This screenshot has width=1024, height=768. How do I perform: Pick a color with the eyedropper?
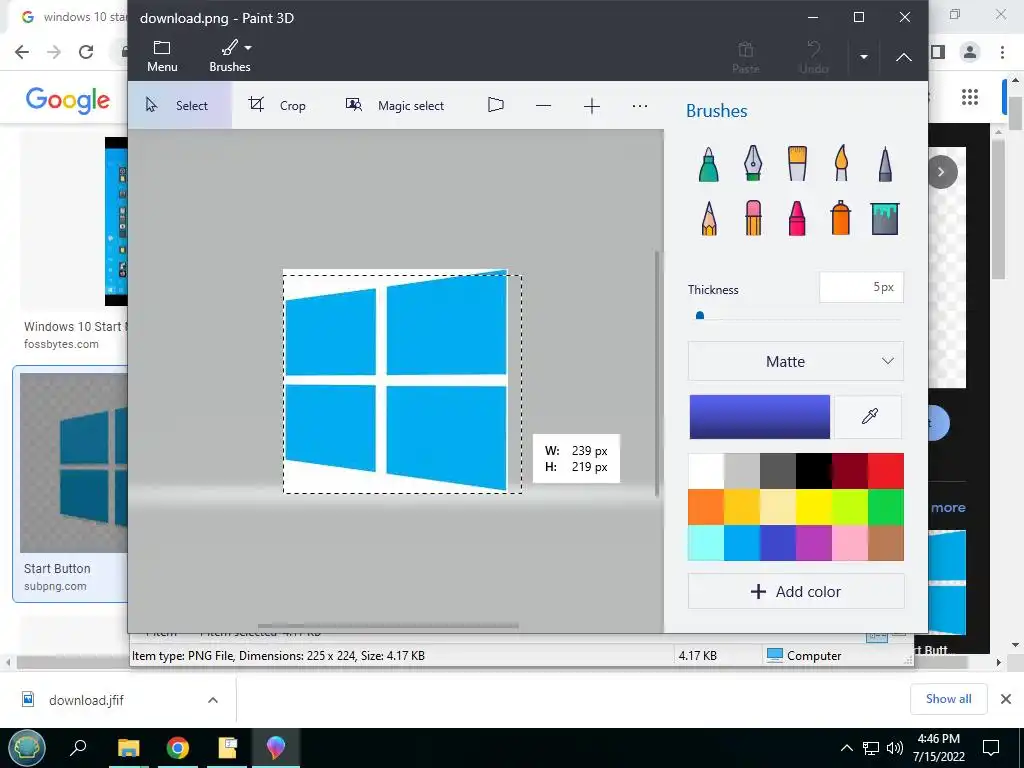tap(869, 416)
